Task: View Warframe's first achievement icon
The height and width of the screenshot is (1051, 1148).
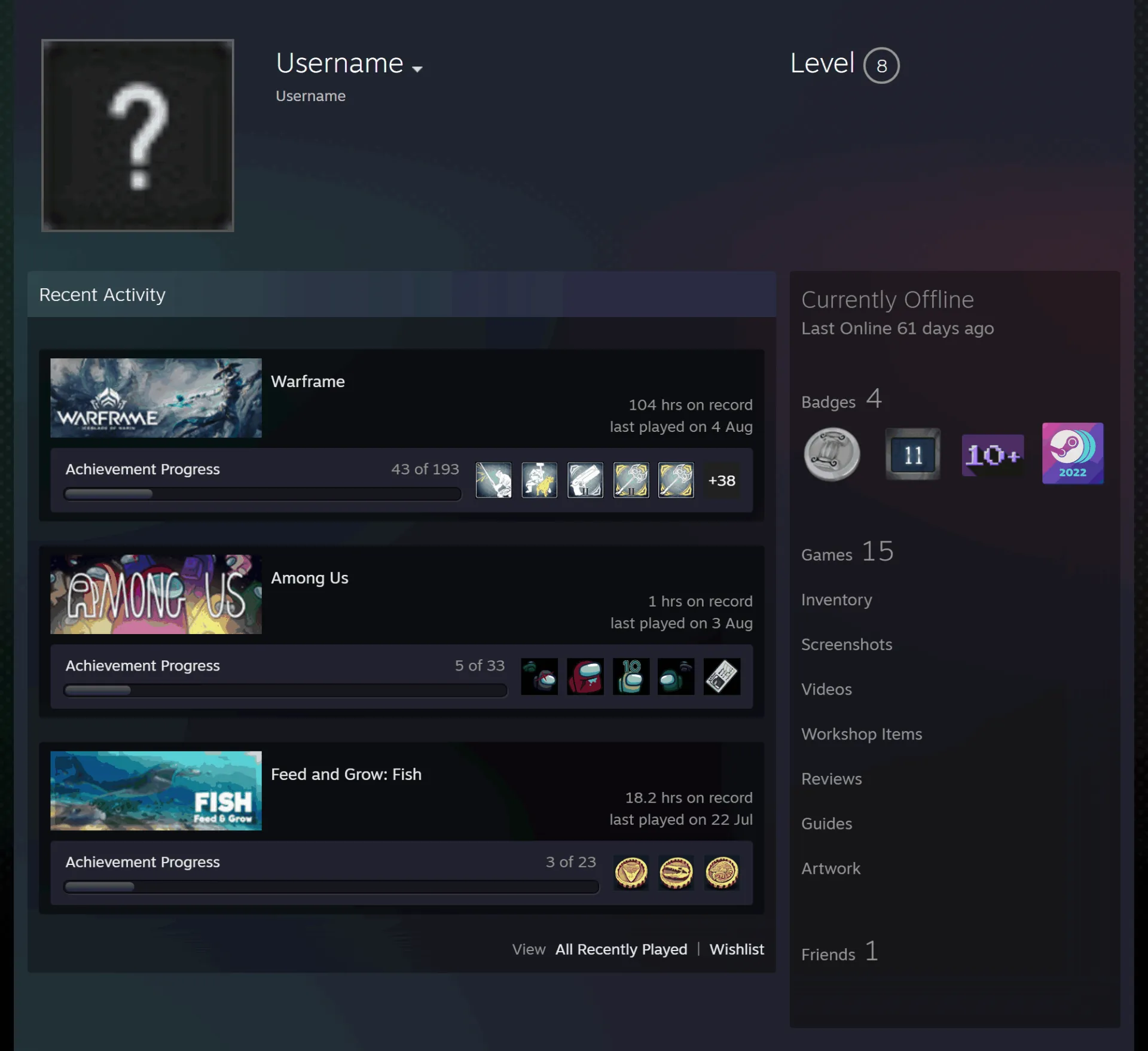Action: pyautogui.click(x=494, y=480)
